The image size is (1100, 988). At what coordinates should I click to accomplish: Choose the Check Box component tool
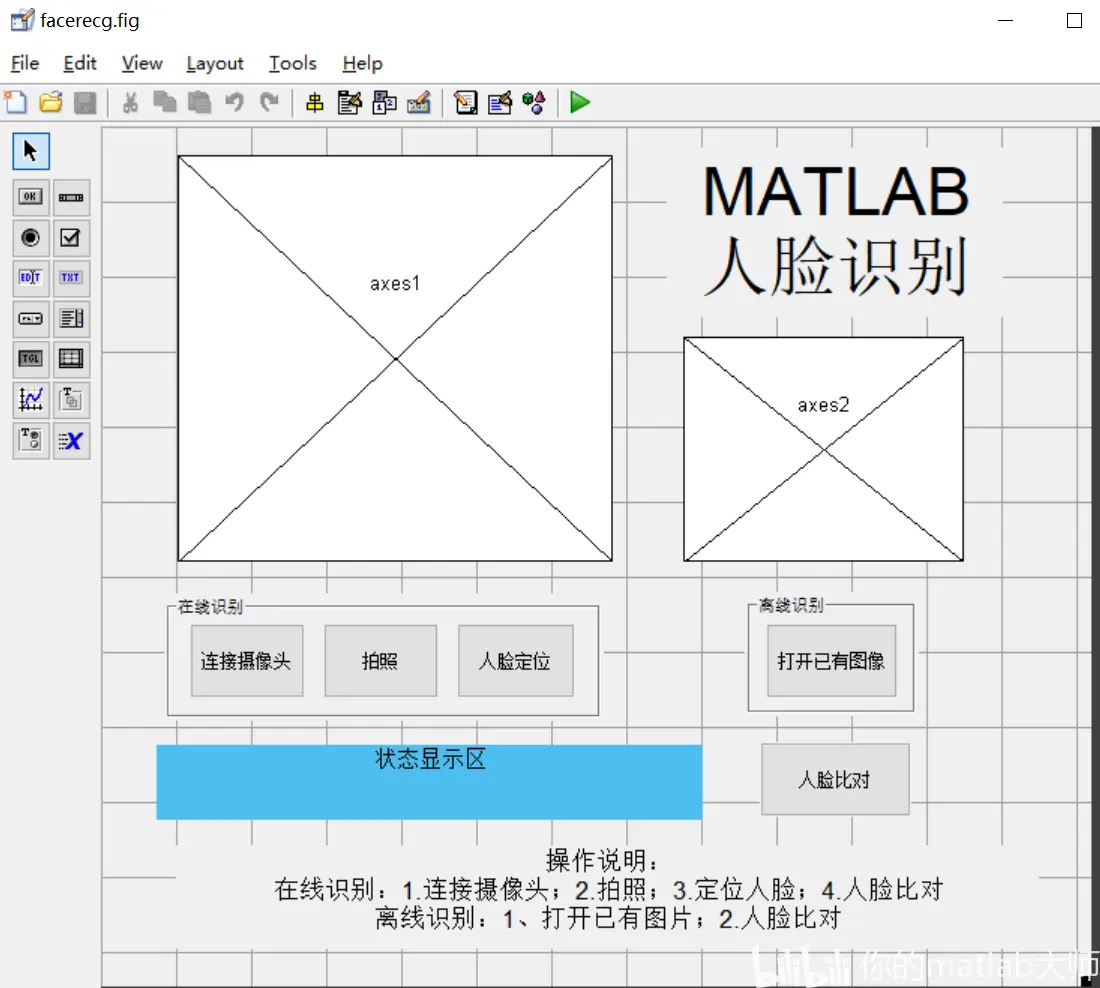(x=71, y=238)
